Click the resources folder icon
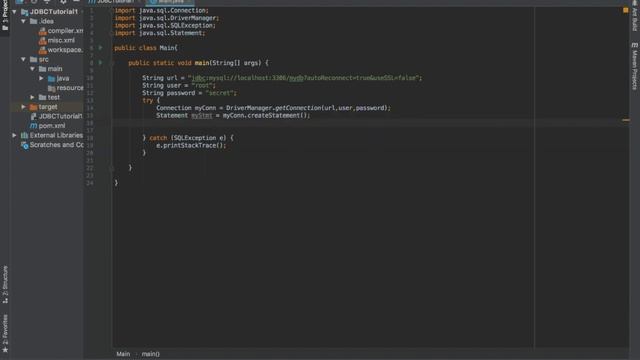The height and width of the screenshot is (360, 640). click(51, 88)
